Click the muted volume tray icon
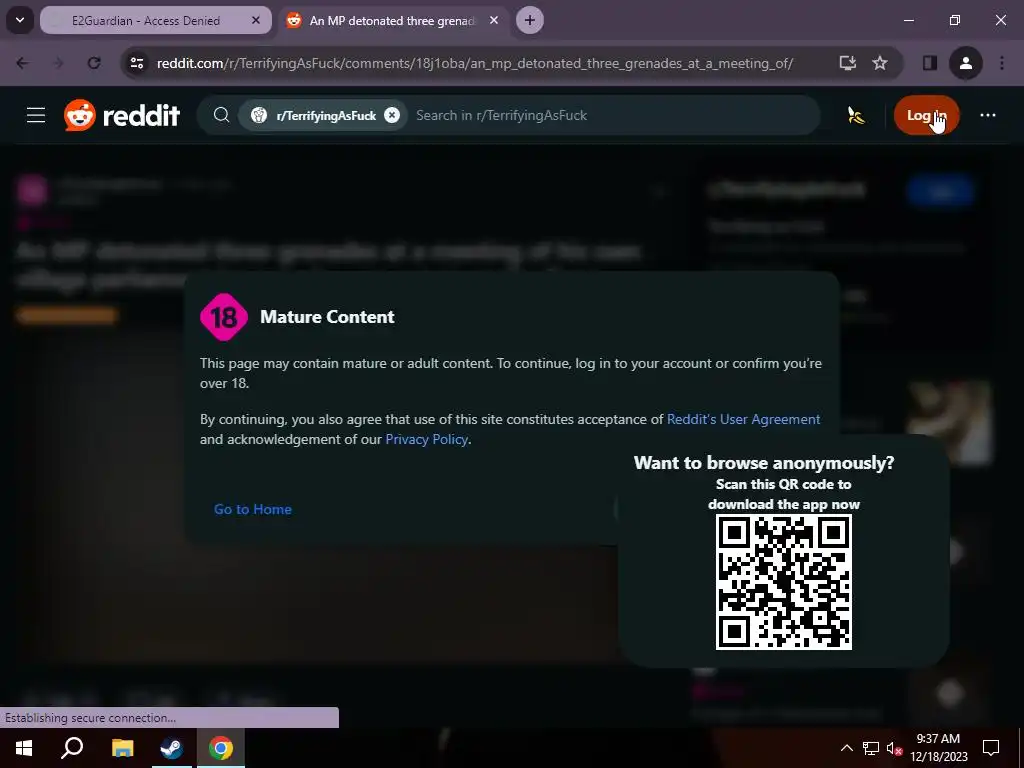This screenshot has width=1024, height=768. coord(894,748)
